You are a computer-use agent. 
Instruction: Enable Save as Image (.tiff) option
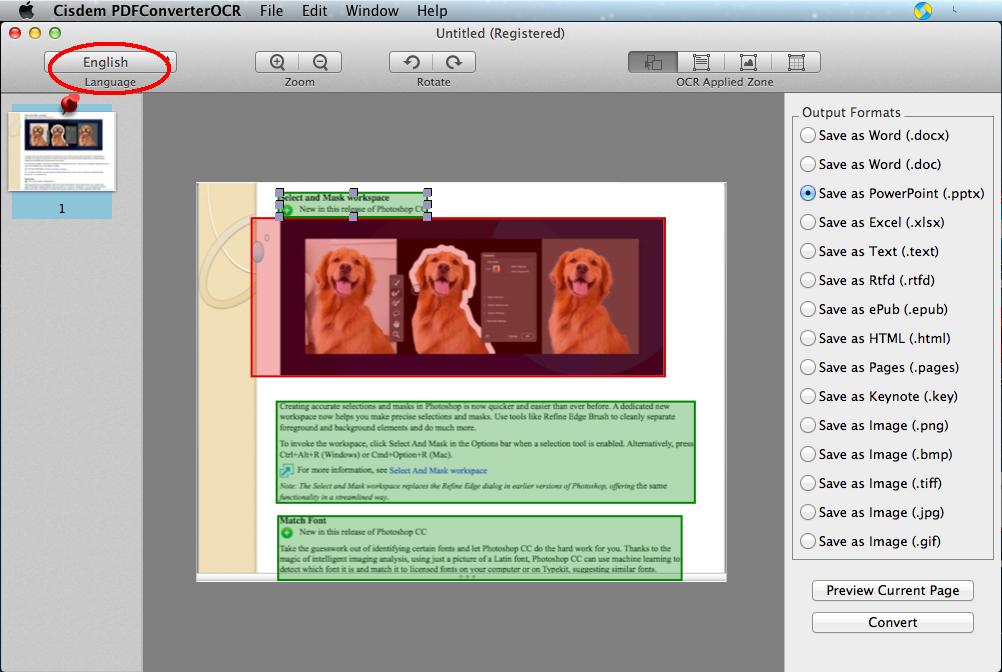tap(808, 483)
